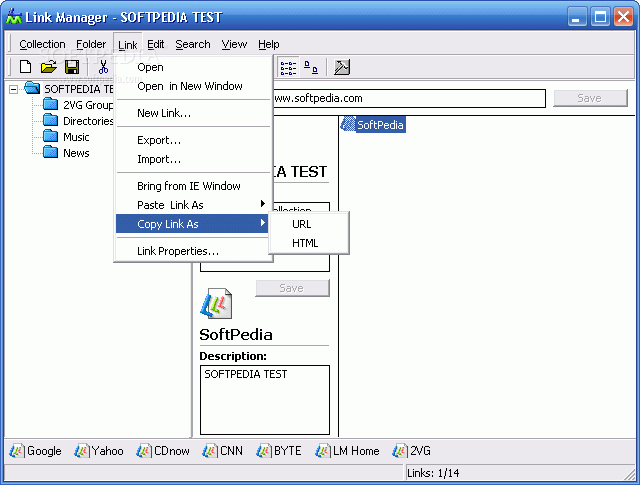Viewport: 640px width, 485px height.
Task: Choose Bring from IE Window
Action: click(x=192, y=186)
